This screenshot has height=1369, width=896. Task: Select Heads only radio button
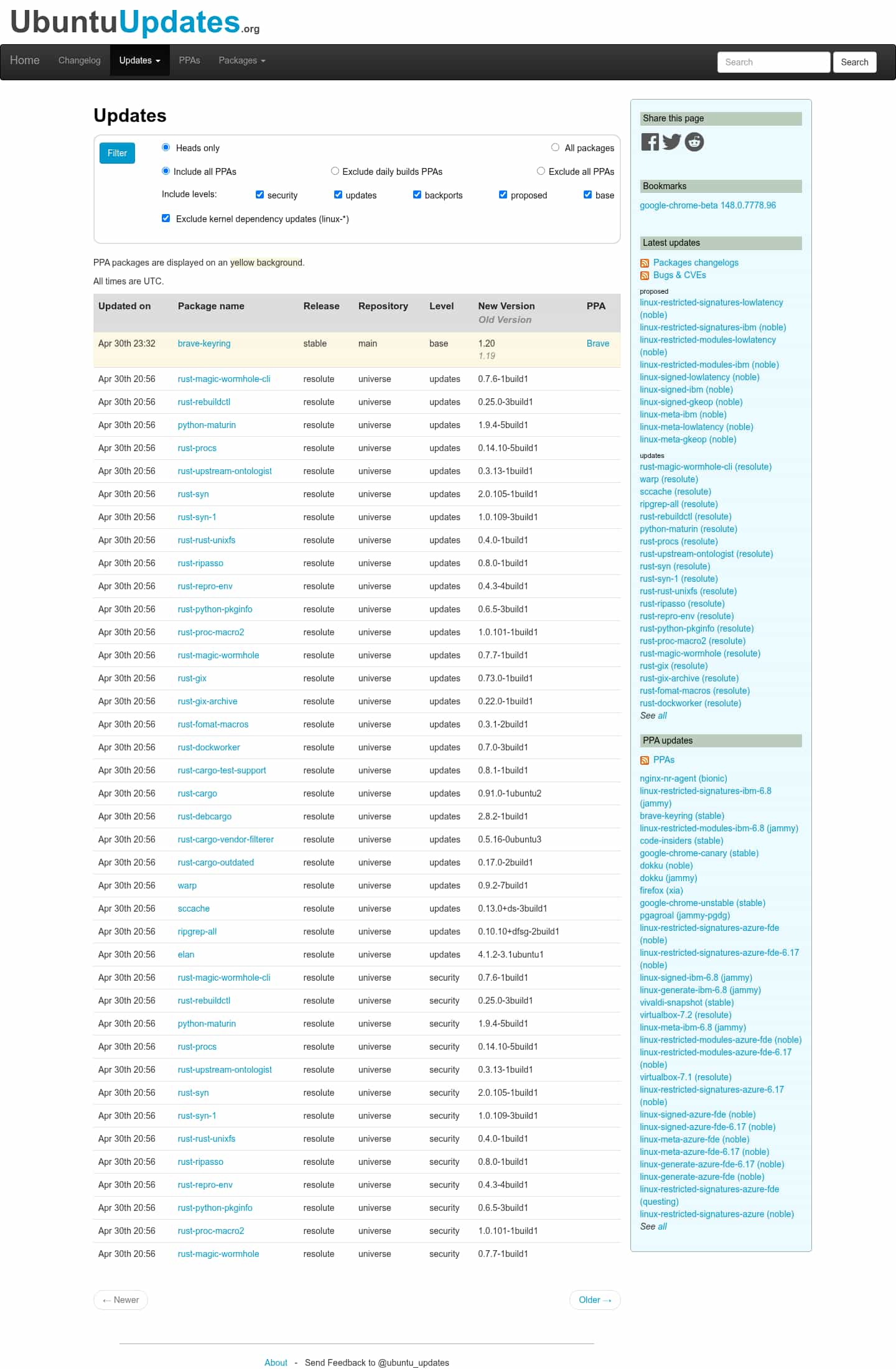(166, 147)
